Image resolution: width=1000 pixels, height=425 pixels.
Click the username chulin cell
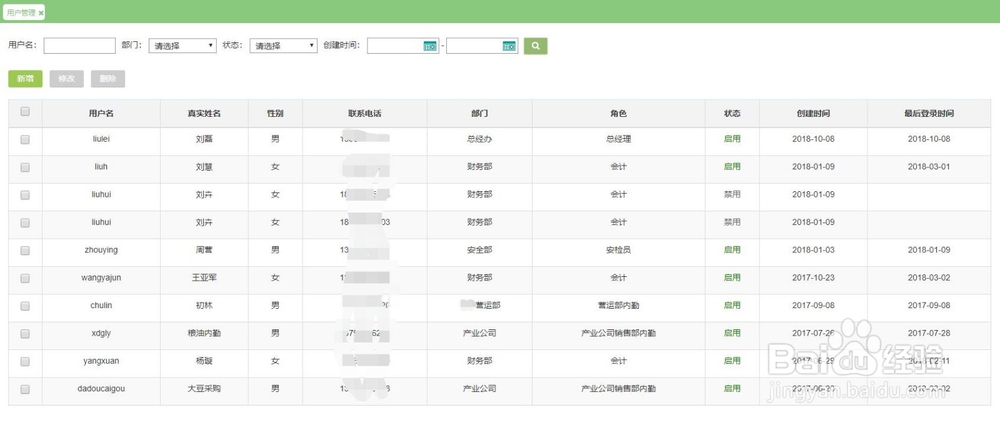pyautogui.click(x=101, y=306)
